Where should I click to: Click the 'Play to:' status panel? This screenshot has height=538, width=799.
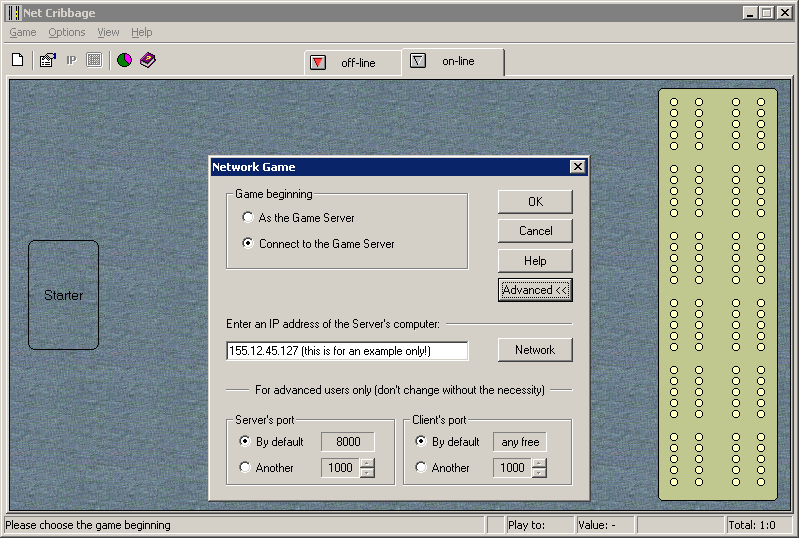(x=540, y=525)
